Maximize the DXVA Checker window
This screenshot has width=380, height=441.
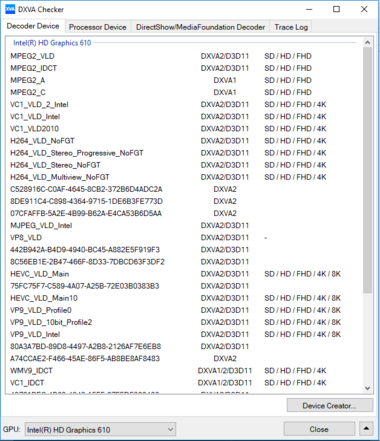click(x=336, y=9)
